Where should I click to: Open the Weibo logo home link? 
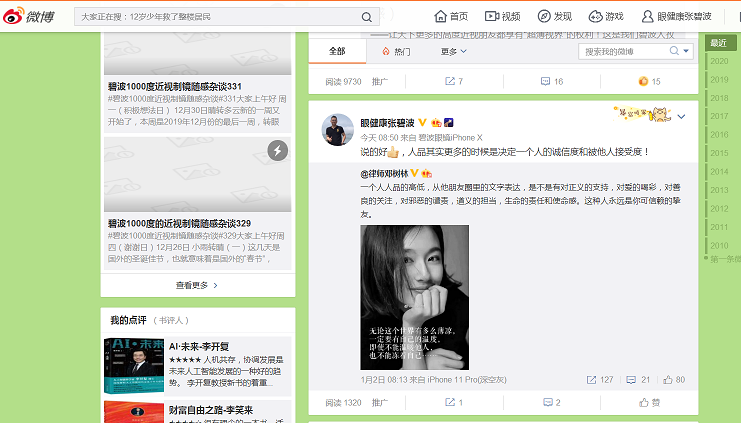(28, 17)
